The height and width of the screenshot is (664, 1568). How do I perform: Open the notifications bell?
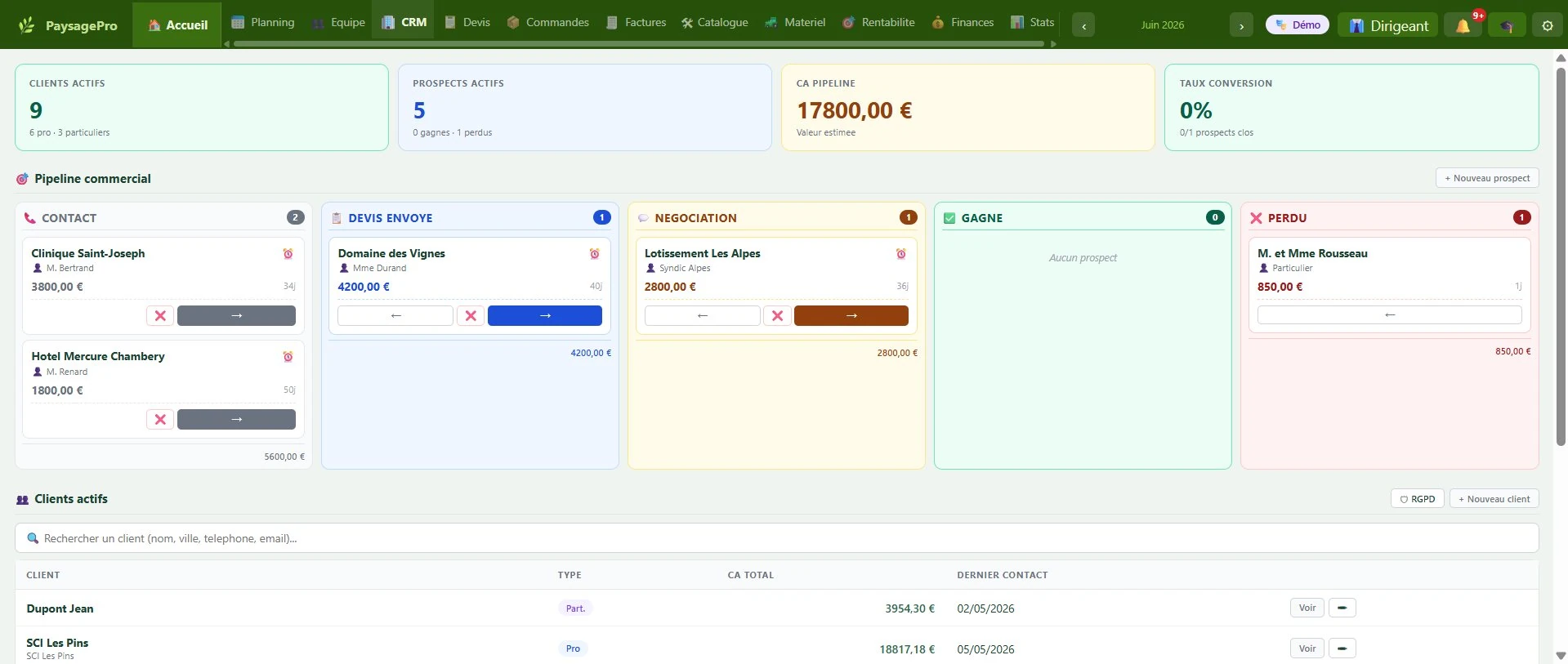click(1463, 25)
